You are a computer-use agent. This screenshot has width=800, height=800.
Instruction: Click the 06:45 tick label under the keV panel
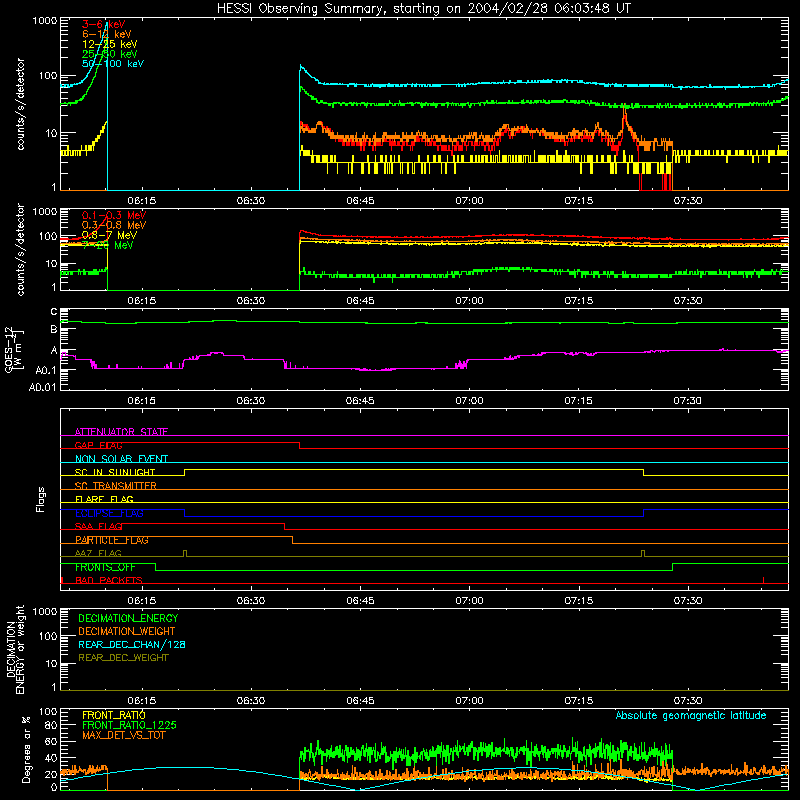pos(360,201)
